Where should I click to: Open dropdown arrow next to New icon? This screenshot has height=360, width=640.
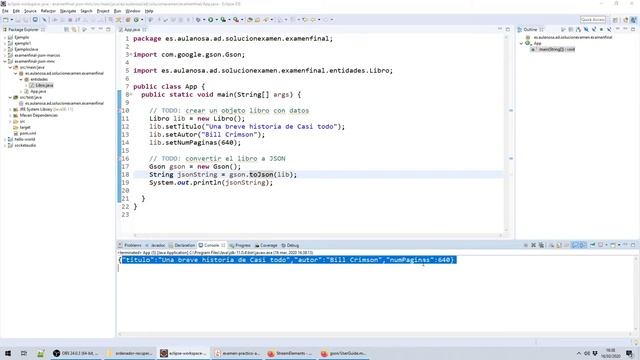[11, 20]
